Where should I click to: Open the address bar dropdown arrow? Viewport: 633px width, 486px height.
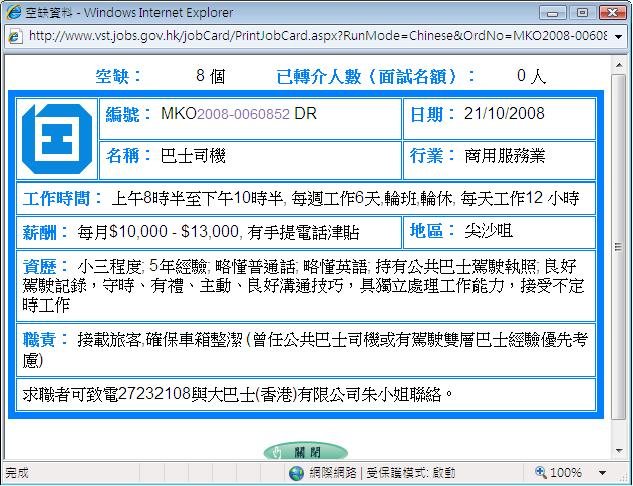pyautogui.click(x=618, y=37)
